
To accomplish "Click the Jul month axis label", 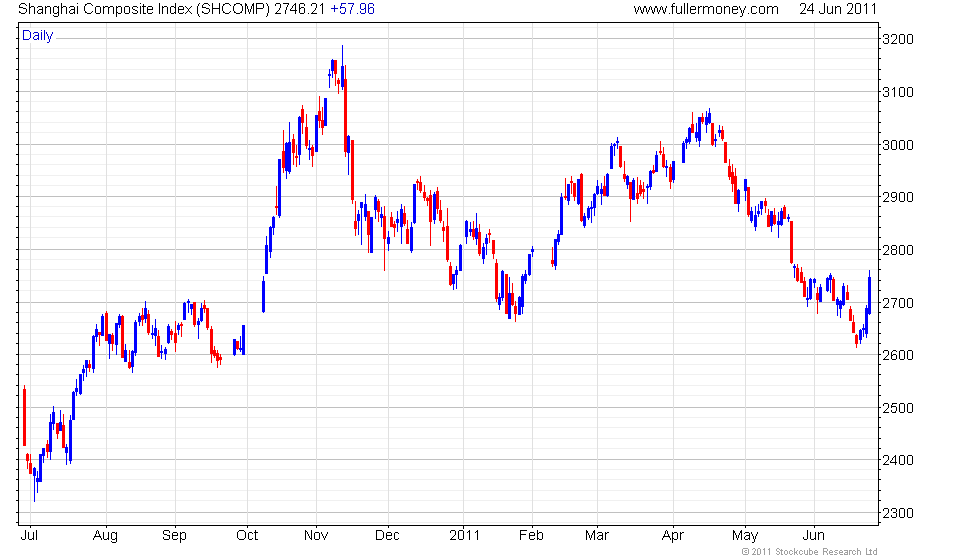I will [29, 536].
